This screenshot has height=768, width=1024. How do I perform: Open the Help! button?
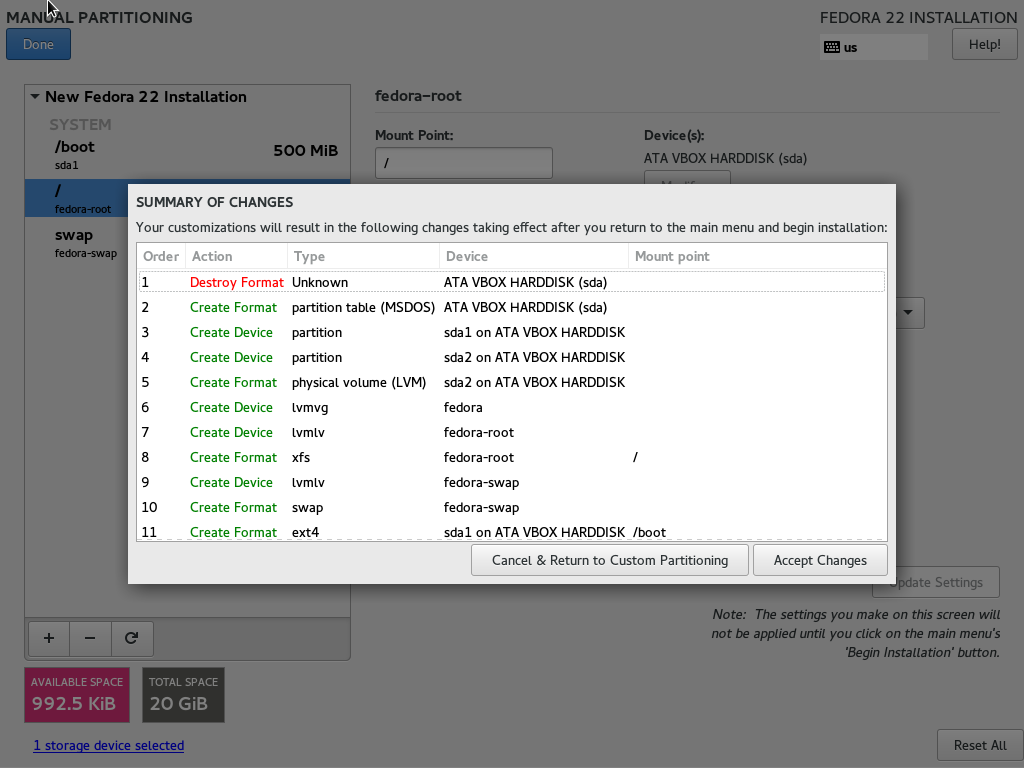tap(984, 44)
